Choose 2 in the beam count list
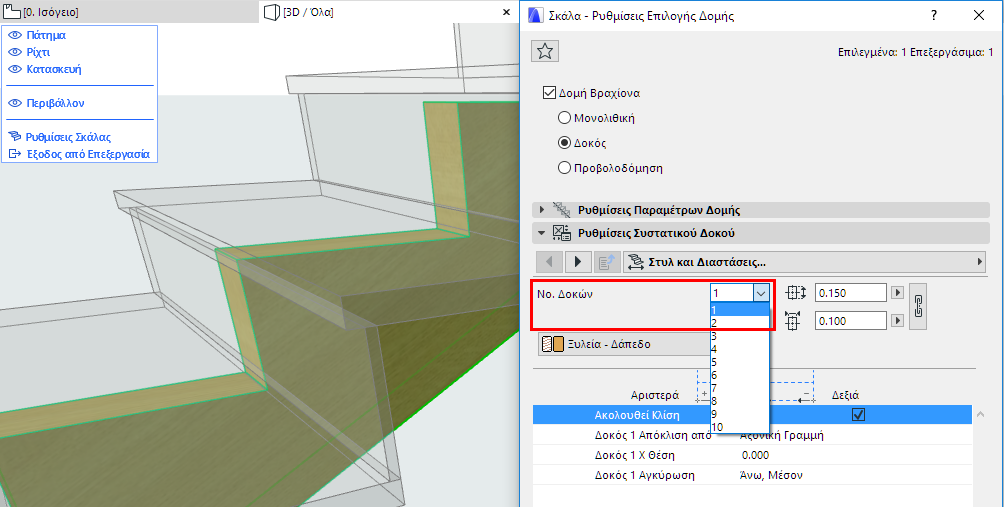Viewport: 1004px width, 507px height. click(740, 323)
